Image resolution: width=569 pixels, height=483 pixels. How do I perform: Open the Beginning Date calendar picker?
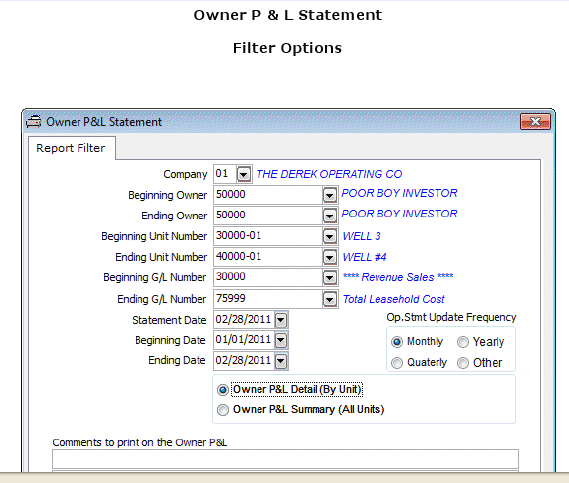coord(281,340)
